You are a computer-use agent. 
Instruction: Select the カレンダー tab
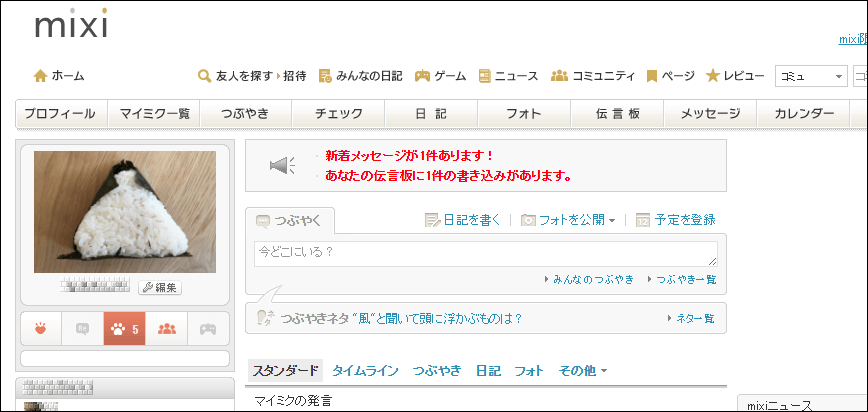[802, 114]
